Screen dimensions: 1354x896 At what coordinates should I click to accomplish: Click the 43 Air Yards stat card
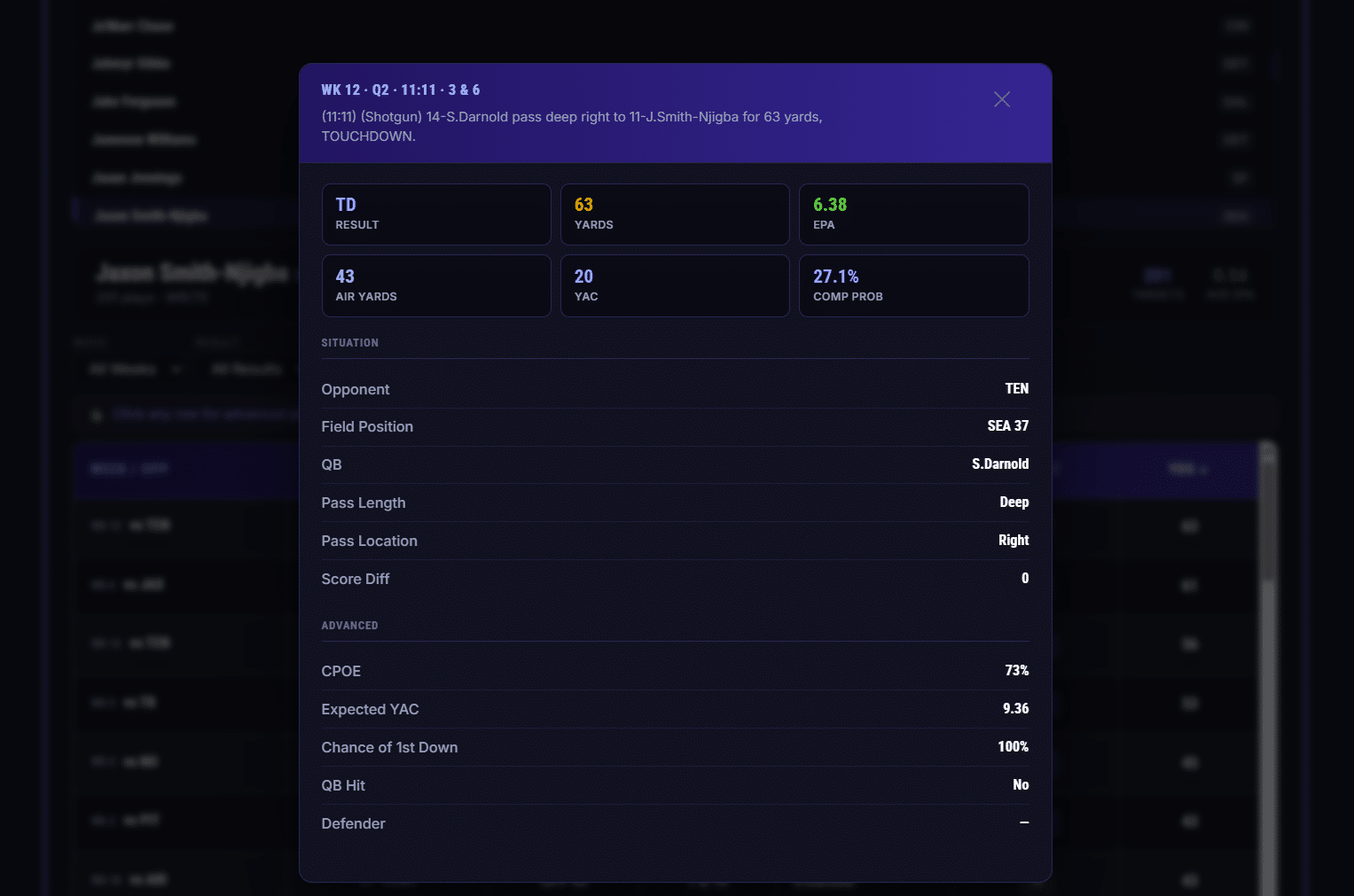pos(435,285)
